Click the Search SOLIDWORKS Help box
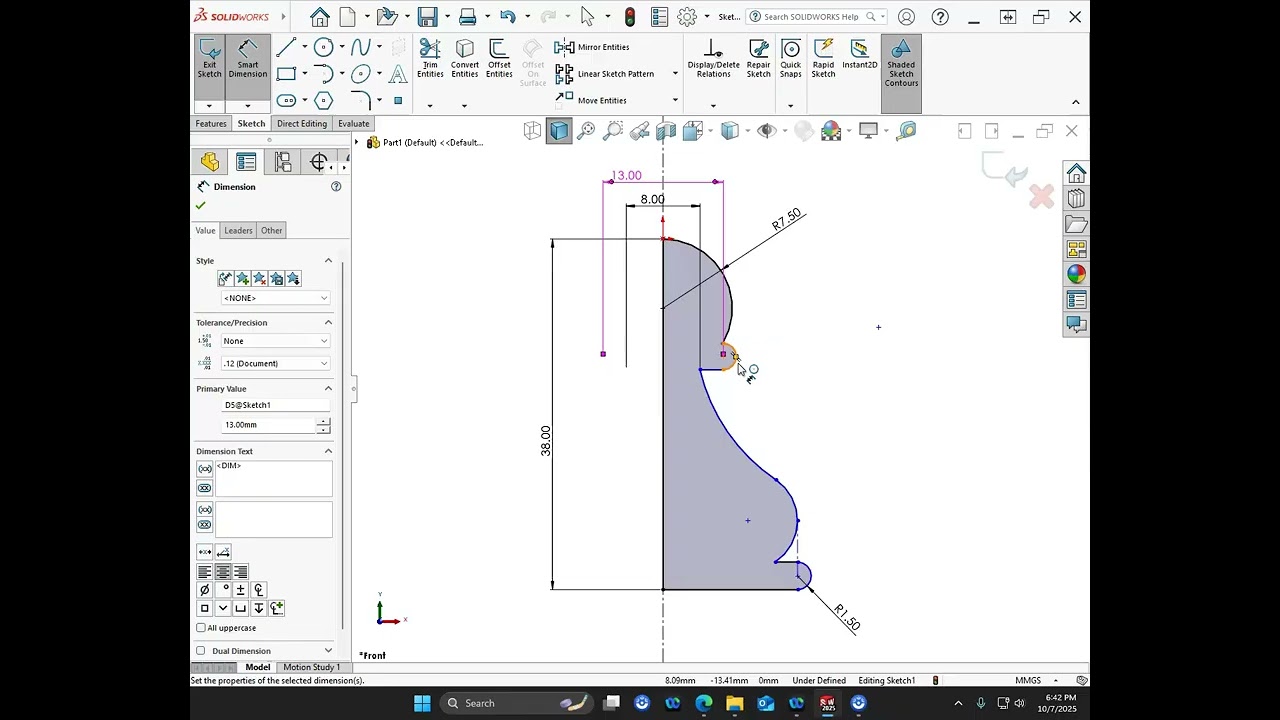 [x=816, y=17]
